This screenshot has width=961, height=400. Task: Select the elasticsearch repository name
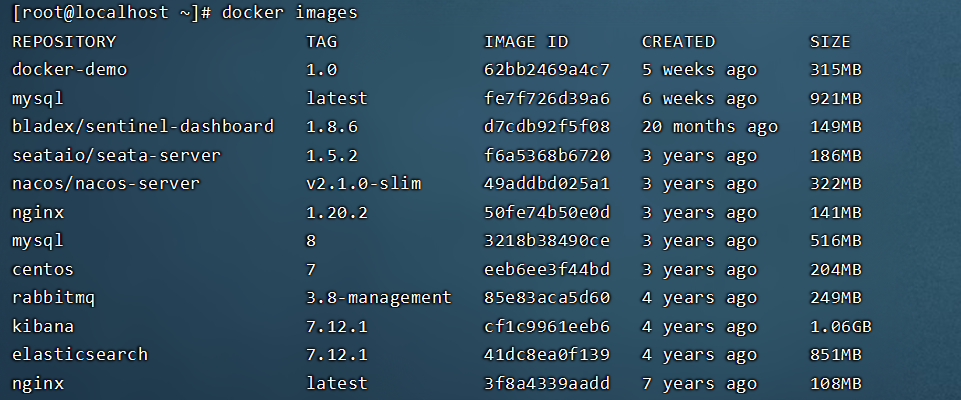(80, 355)
